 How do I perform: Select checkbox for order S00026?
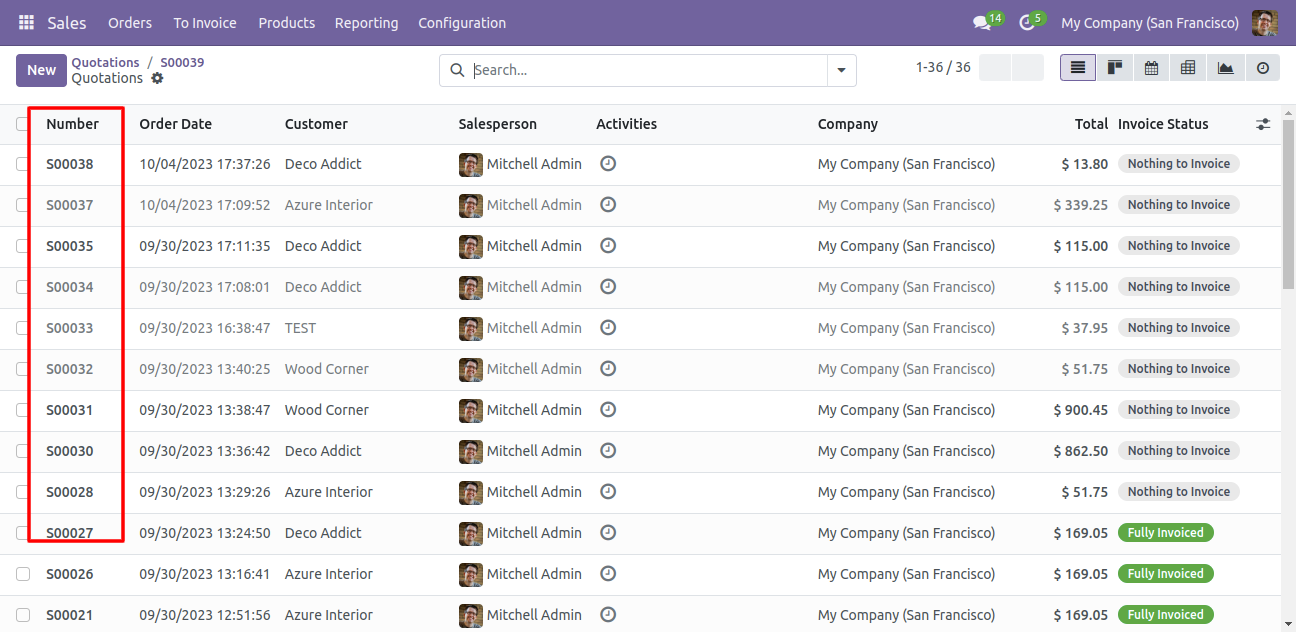pyautogui.click(x=23, y=574)
